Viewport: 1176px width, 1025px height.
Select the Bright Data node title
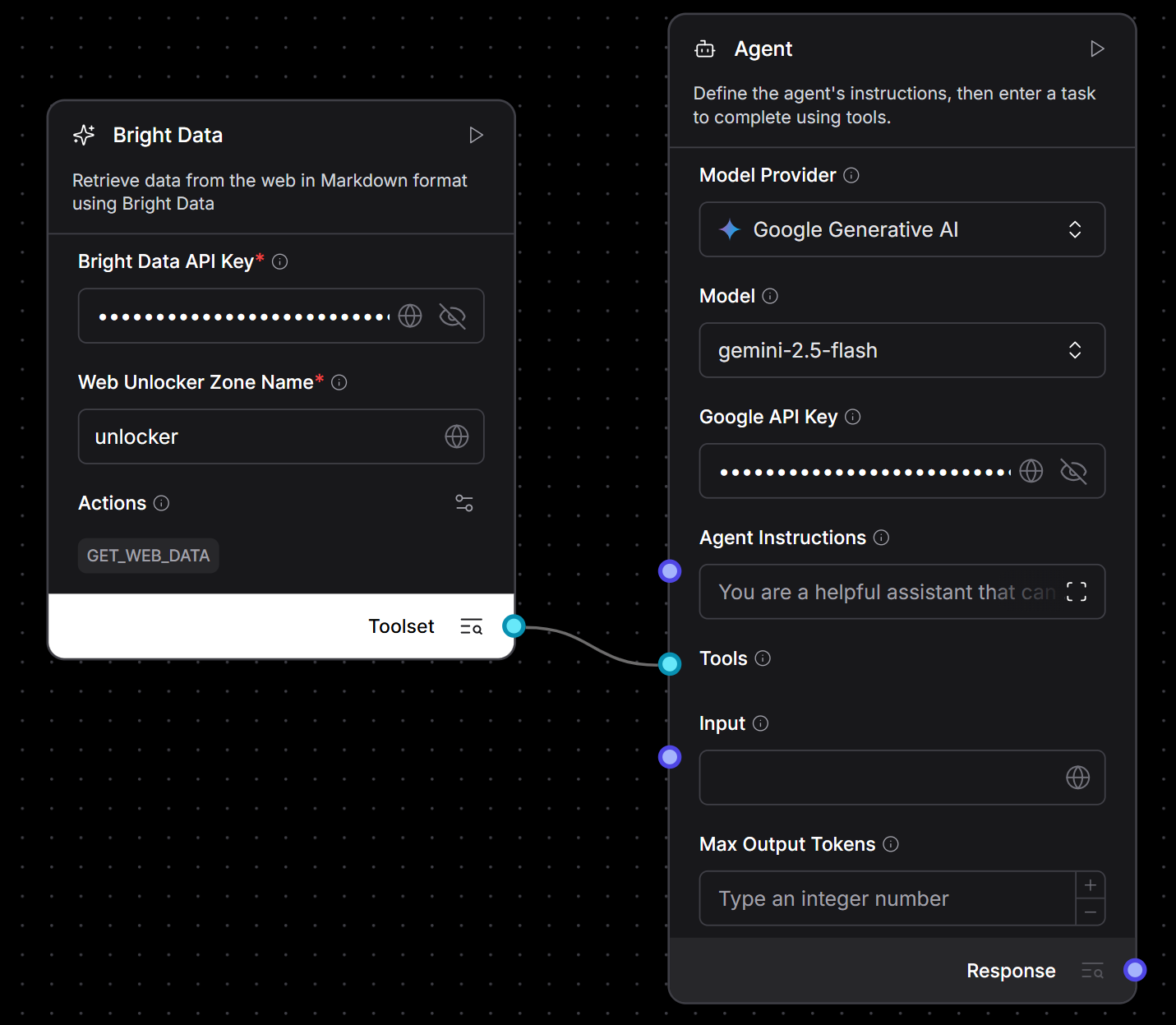click(x=168, y=135)
